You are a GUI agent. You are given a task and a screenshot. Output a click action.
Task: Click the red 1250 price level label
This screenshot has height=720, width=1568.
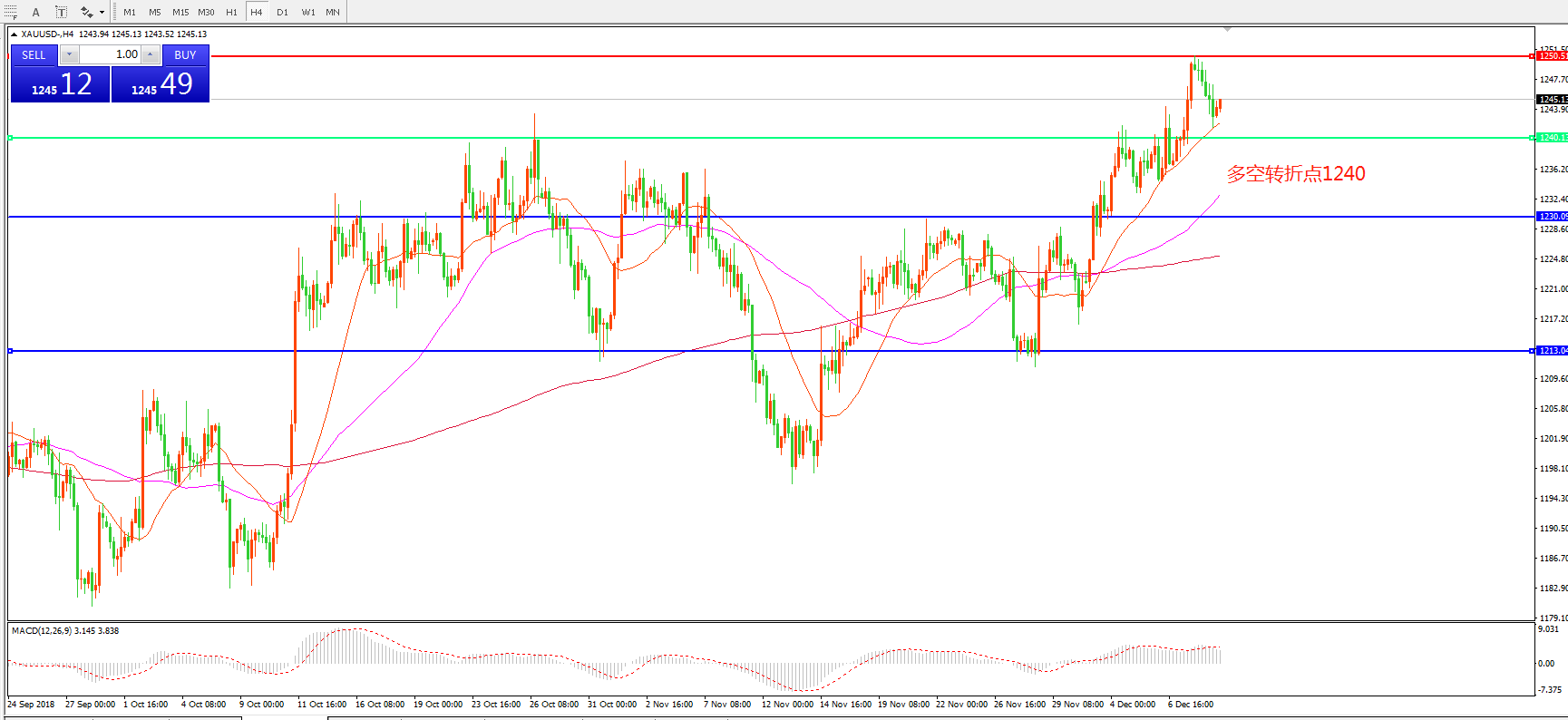click(x=1552, y=56)
